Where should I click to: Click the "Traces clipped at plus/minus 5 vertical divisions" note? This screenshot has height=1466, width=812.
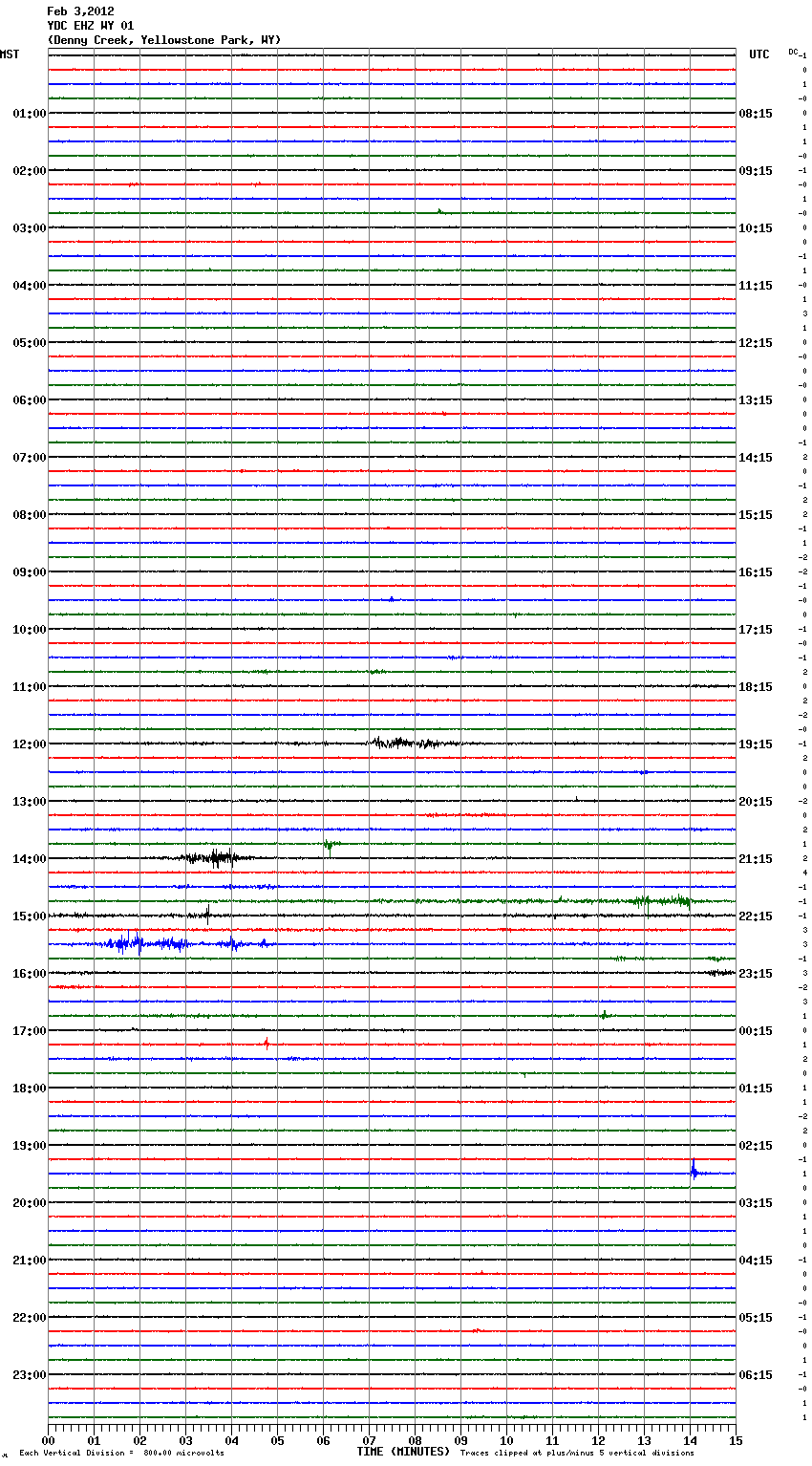[x=577, y=1453]
